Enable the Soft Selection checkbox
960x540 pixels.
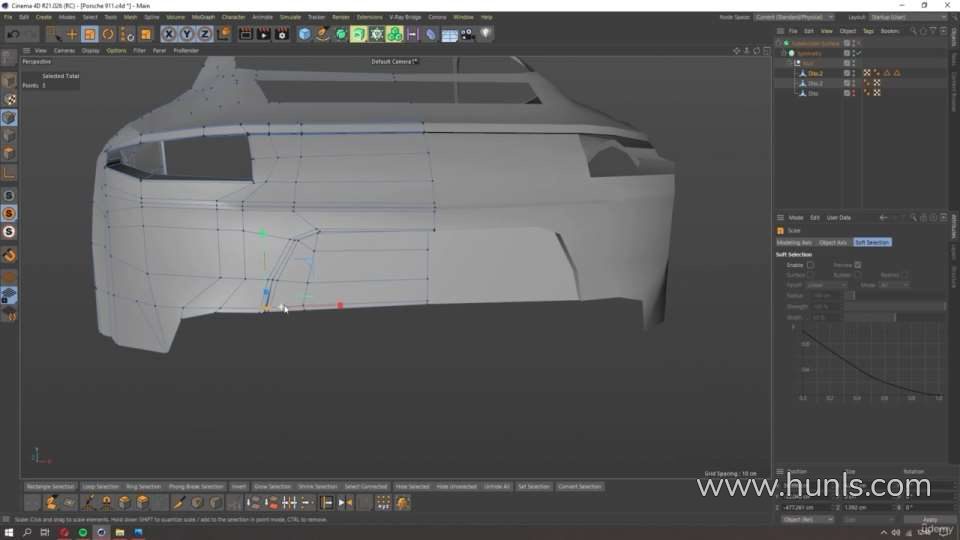[810, 265]
